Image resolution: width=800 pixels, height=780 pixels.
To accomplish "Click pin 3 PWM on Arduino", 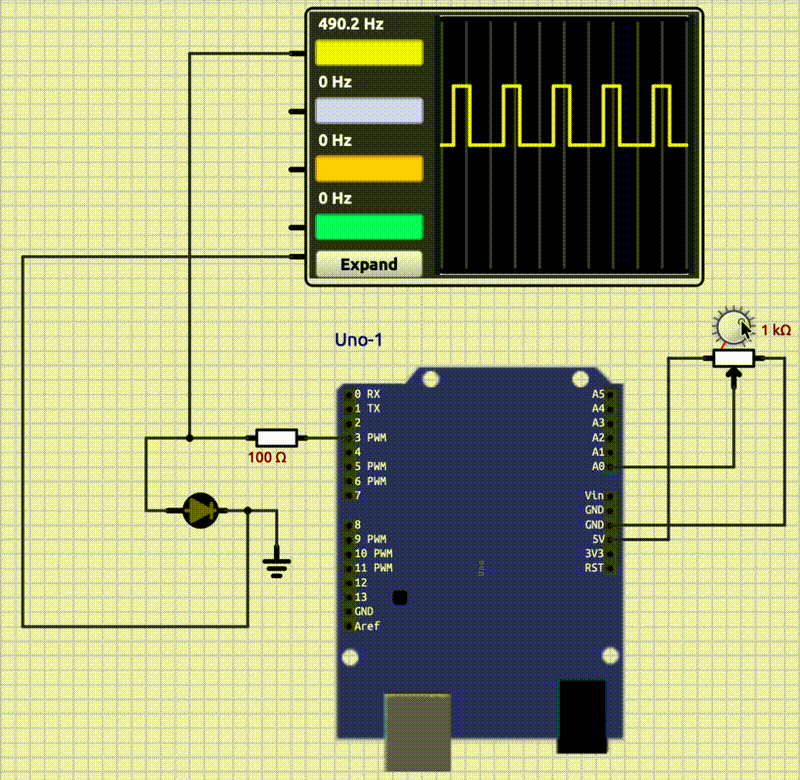I will [x=349, y=438].
